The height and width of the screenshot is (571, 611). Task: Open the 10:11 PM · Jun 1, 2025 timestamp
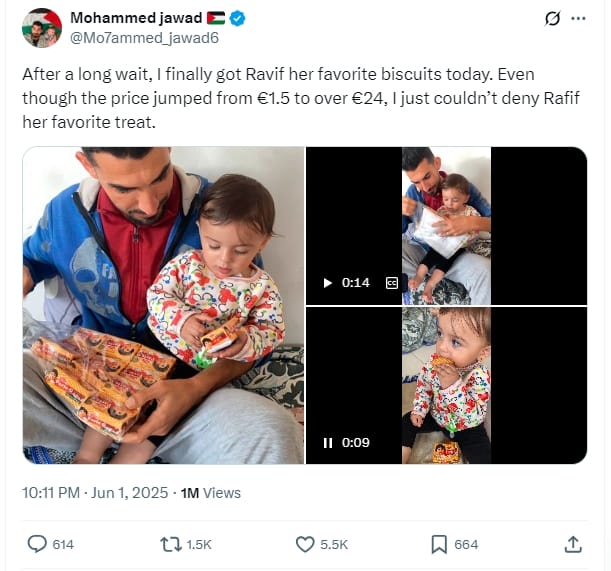[95, 493]
